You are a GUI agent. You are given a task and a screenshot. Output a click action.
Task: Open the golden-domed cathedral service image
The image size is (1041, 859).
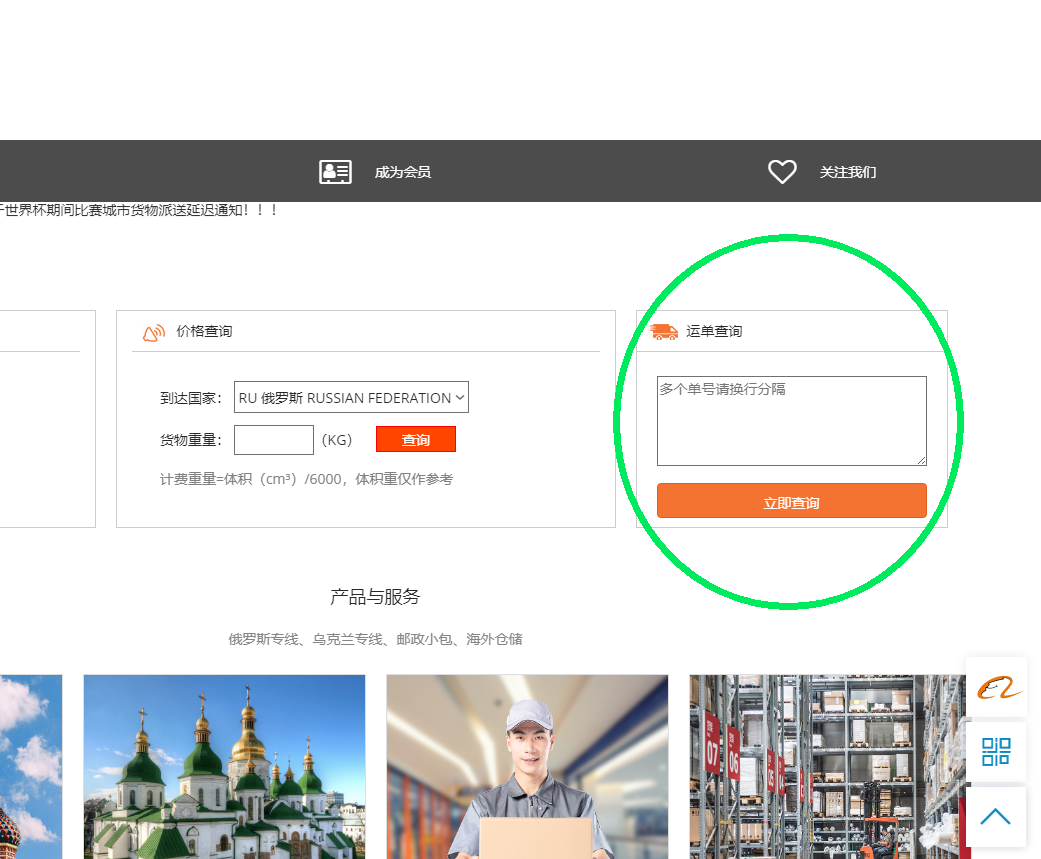224,767
